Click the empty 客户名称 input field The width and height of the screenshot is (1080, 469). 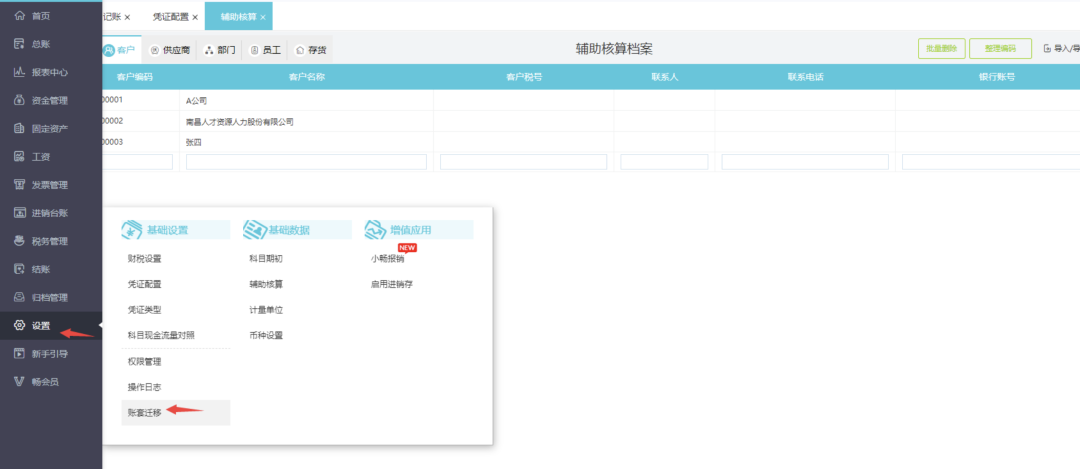pyautogui.click(x=306, y=162)
